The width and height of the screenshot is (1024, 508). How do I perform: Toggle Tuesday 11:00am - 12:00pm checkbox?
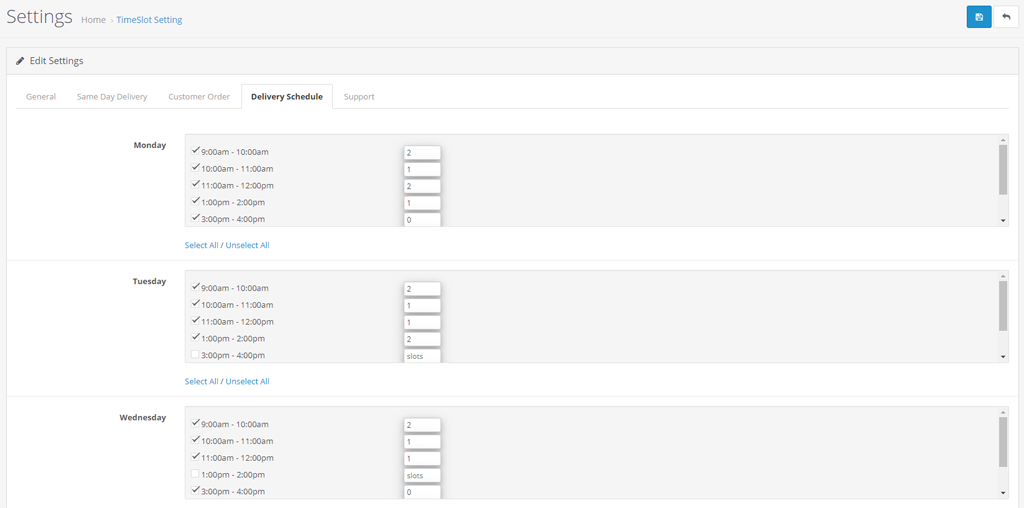195,321
